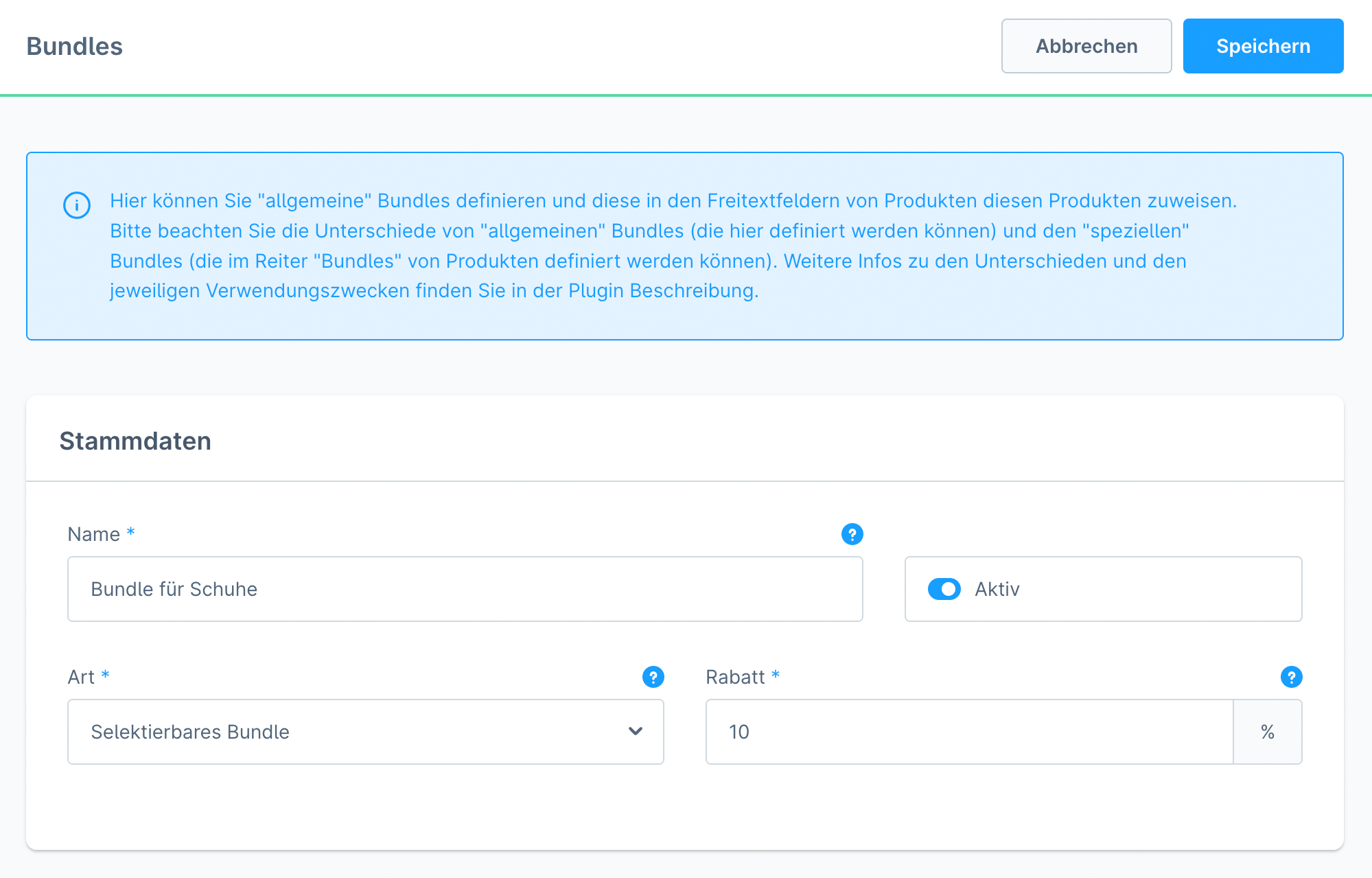Image resolution: width=1372 pixels, height=878 pixels.
Task: Click the info text mentioning Plugin Beschreibung
Action: (x=673, y=246)
